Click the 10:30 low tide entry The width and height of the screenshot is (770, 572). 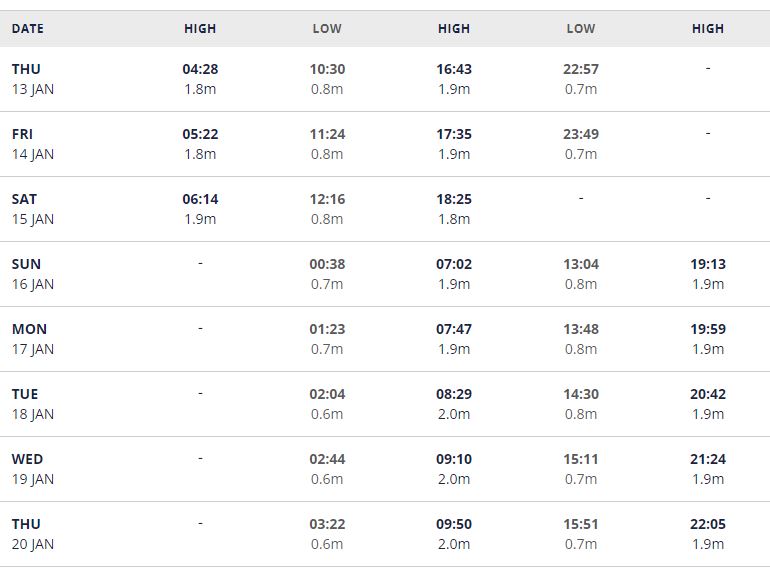pyautogui.click(x=327, y=69)
